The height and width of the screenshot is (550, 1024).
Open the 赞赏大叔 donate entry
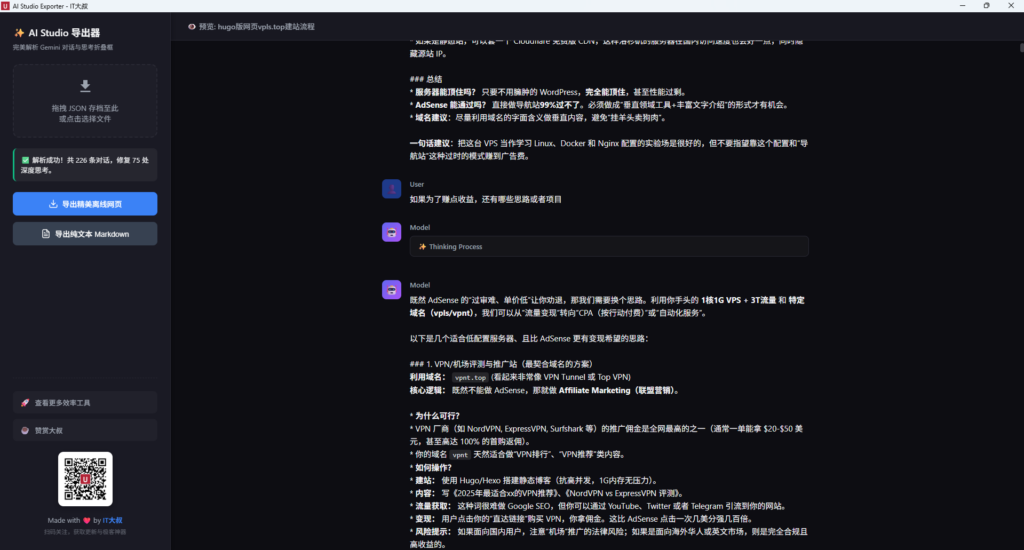point(85,430)
